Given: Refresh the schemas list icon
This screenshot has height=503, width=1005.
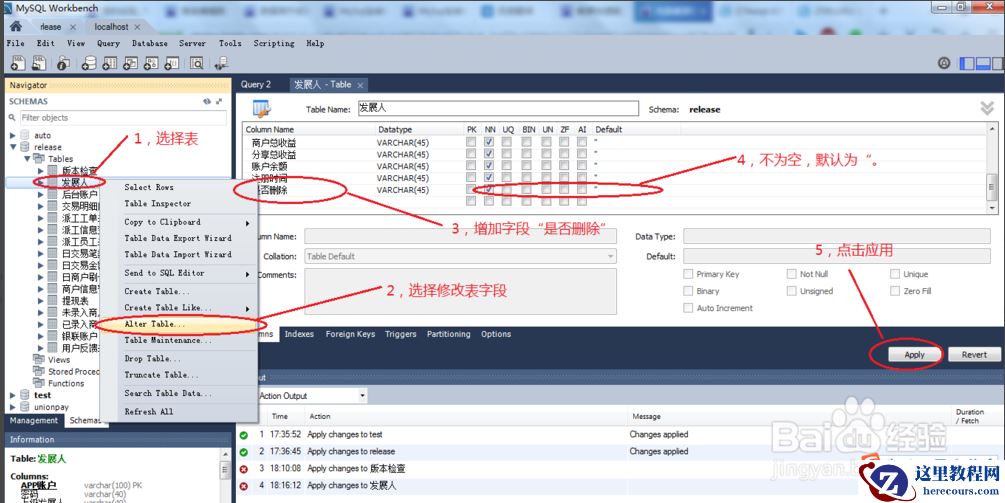Looking at the screenshot, I should [207, 101].
